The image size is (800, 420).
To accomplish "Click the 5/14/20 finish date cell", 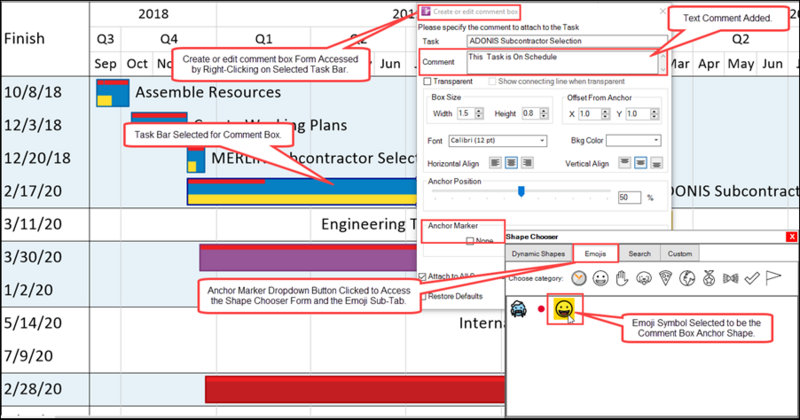I will pyautogui.click(x=33, y=323).
